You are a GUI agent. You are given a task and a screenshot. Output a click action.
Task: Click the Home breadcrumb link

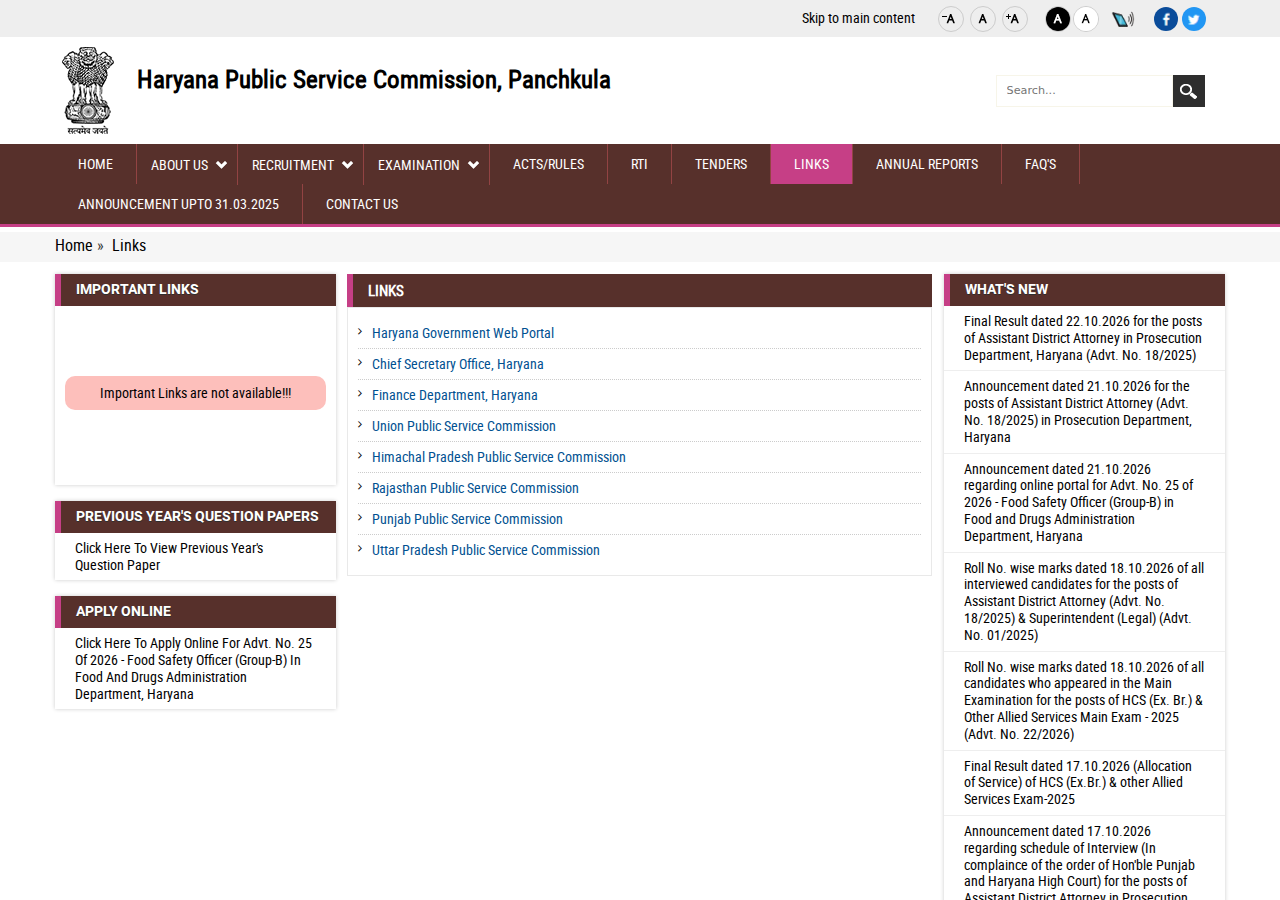click(74, 246)
